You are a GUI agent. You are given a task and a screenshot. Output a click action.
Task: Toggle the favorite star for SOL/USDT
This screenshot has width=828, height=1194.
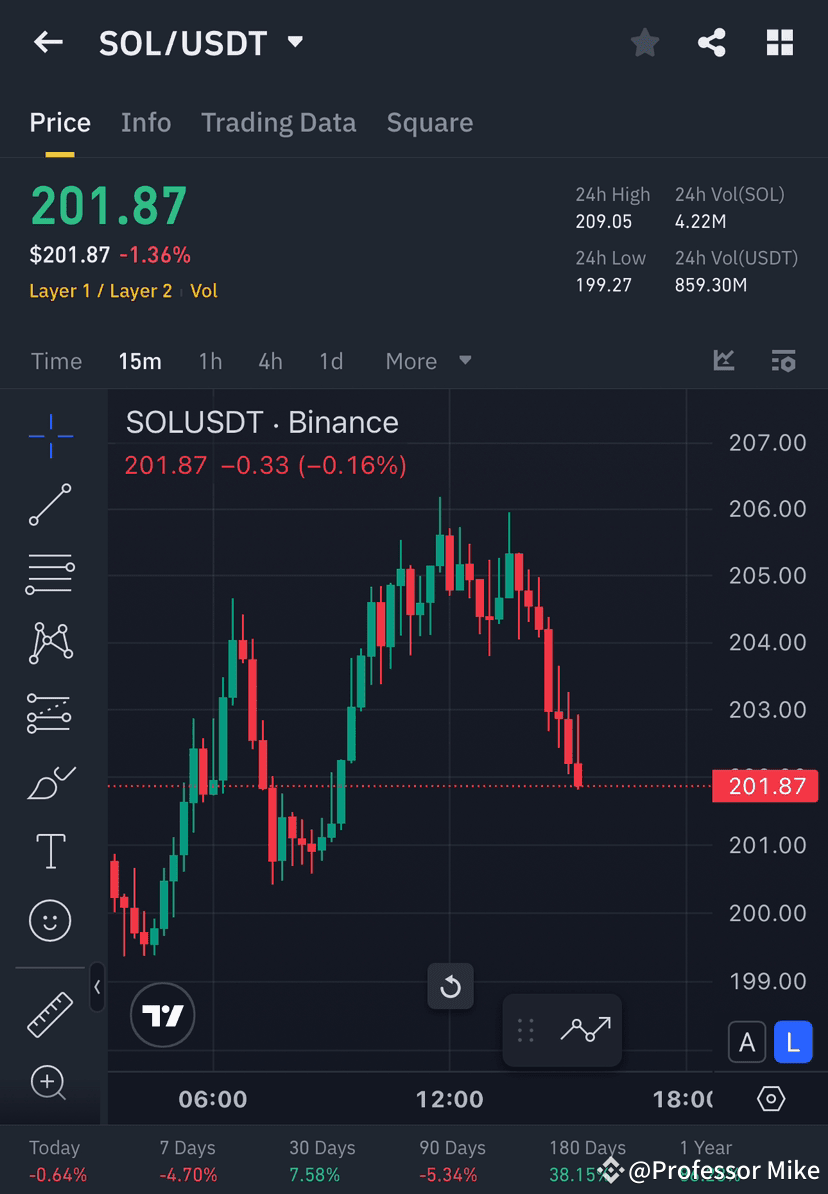coord(644,42)
